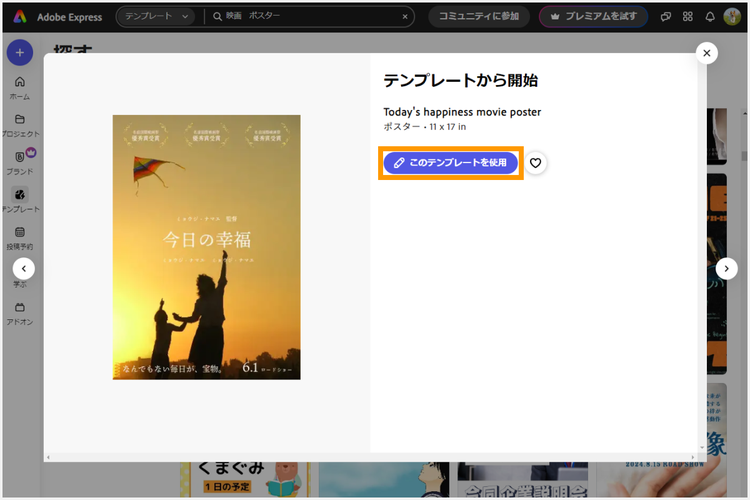750x500 pixels.
Task: Open the notifications bell
Action: click(x=710, y=17)
